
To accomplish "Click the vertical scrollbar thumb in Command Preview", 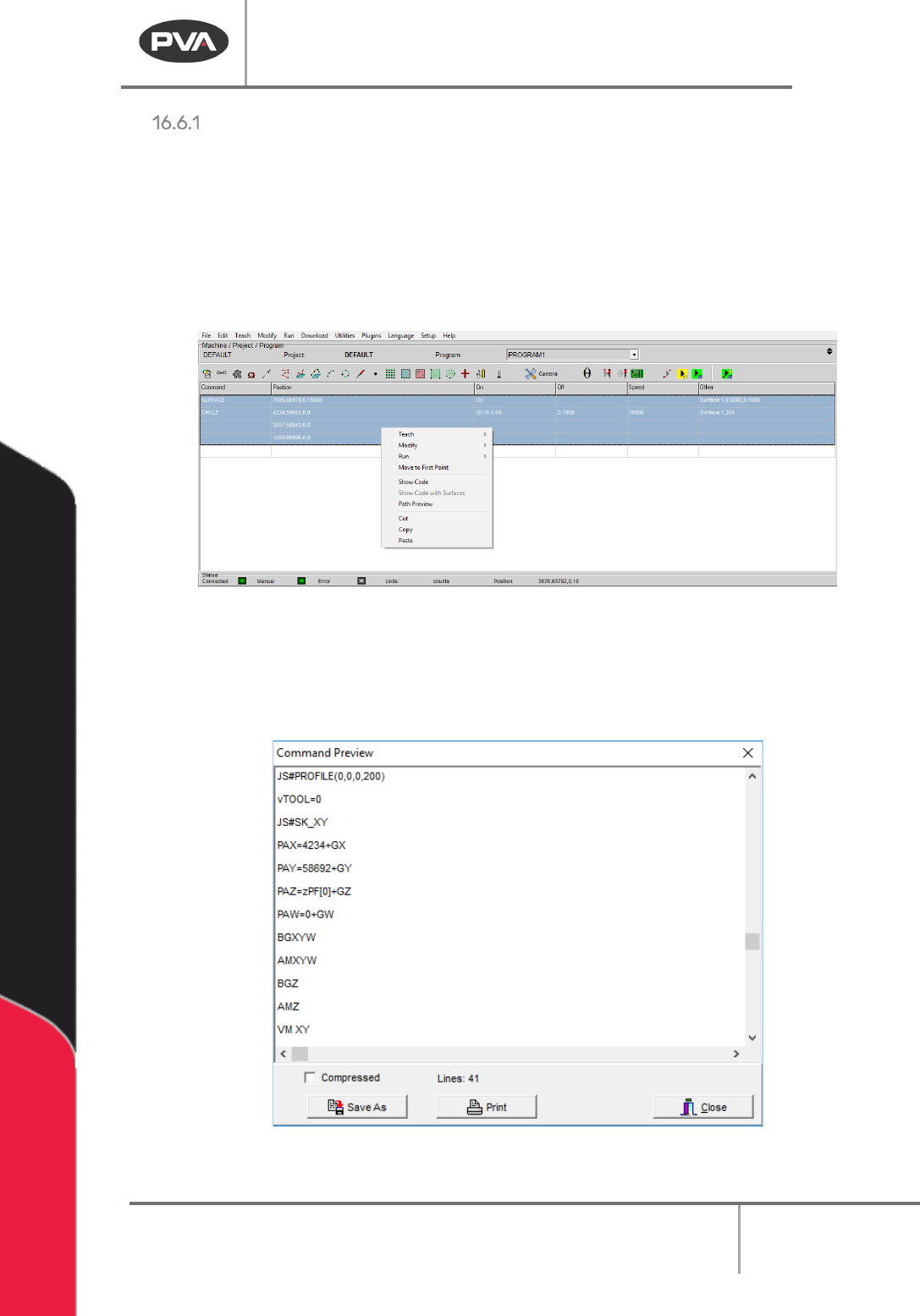I will pyautogui.click(x=752, y=941).
